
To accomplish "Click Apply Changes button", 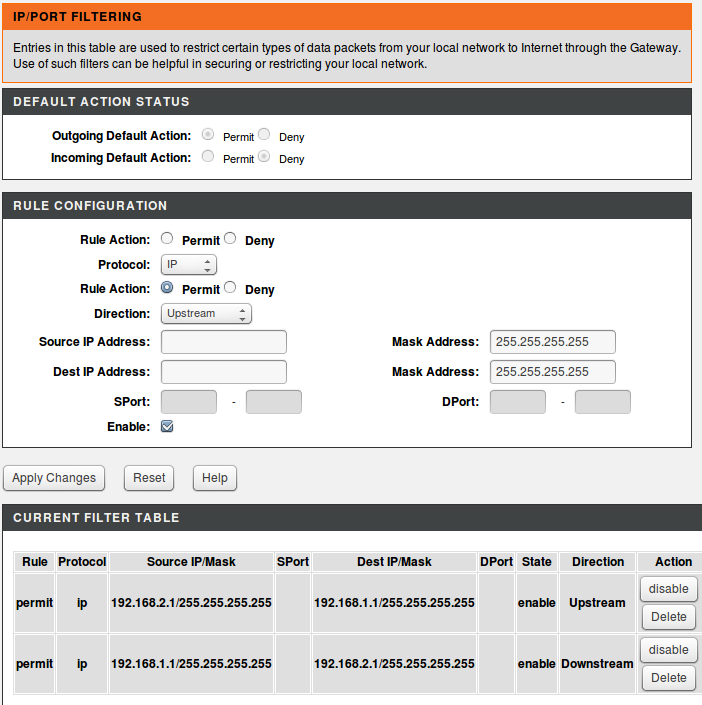I will [x=54, y=478].
